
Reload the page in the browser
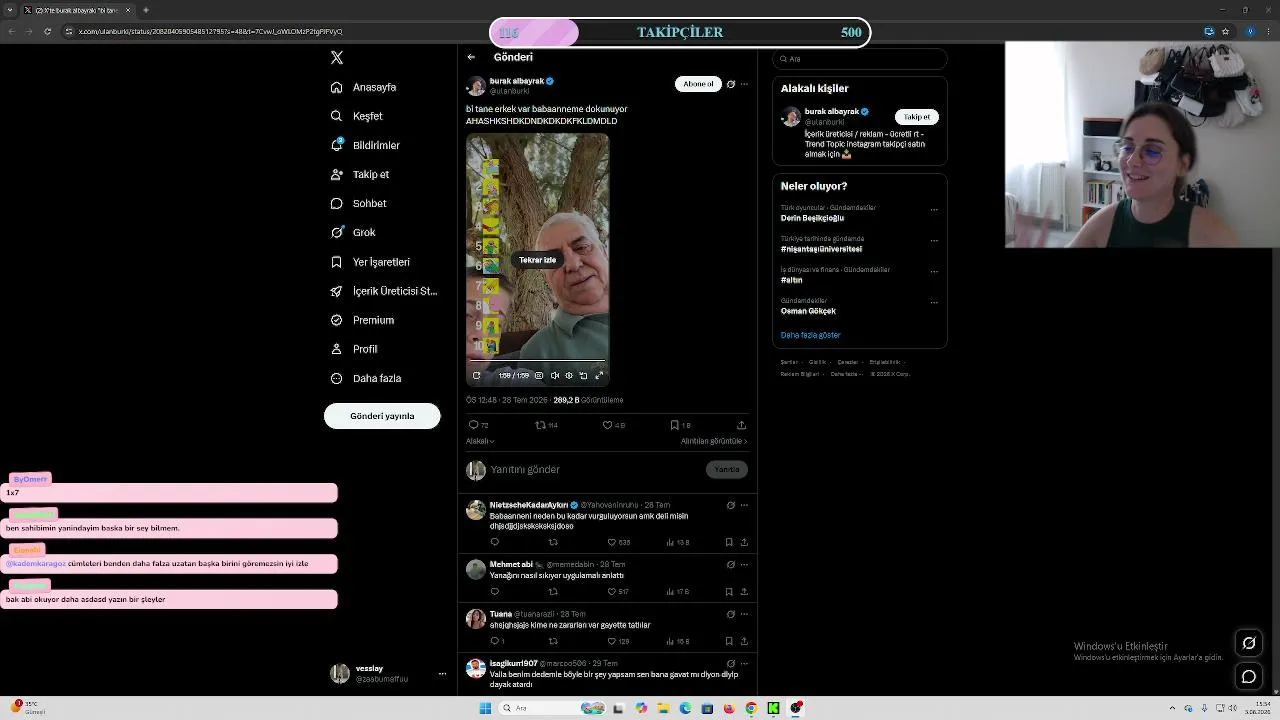coord(46,31)
